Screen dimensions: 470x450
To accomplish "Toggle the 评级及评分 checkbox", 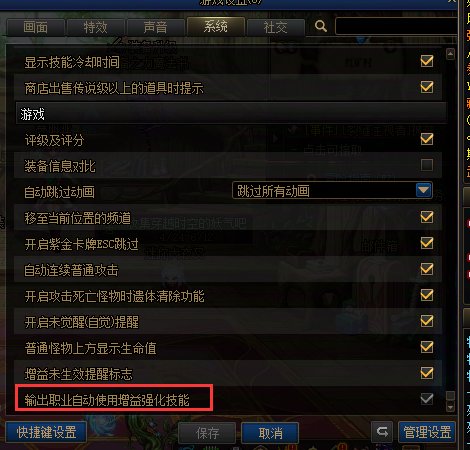I will pos(427,139).
